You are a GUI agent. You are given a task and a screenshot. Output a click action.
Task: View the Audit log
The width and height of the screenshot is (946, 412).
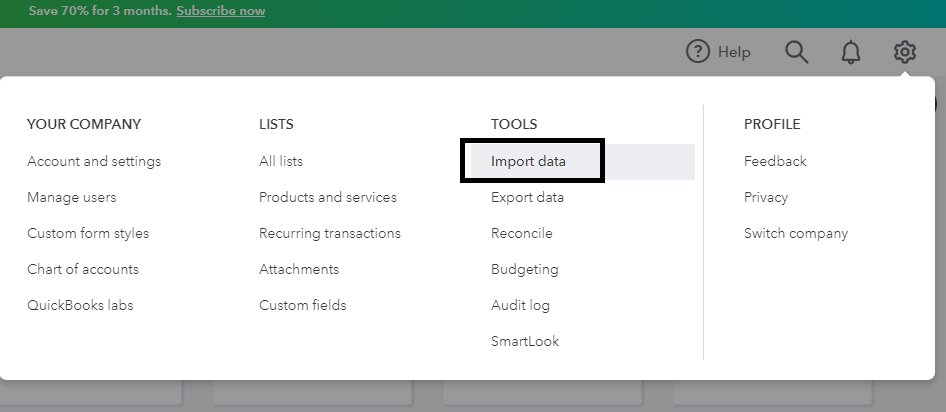pos(520,305)
